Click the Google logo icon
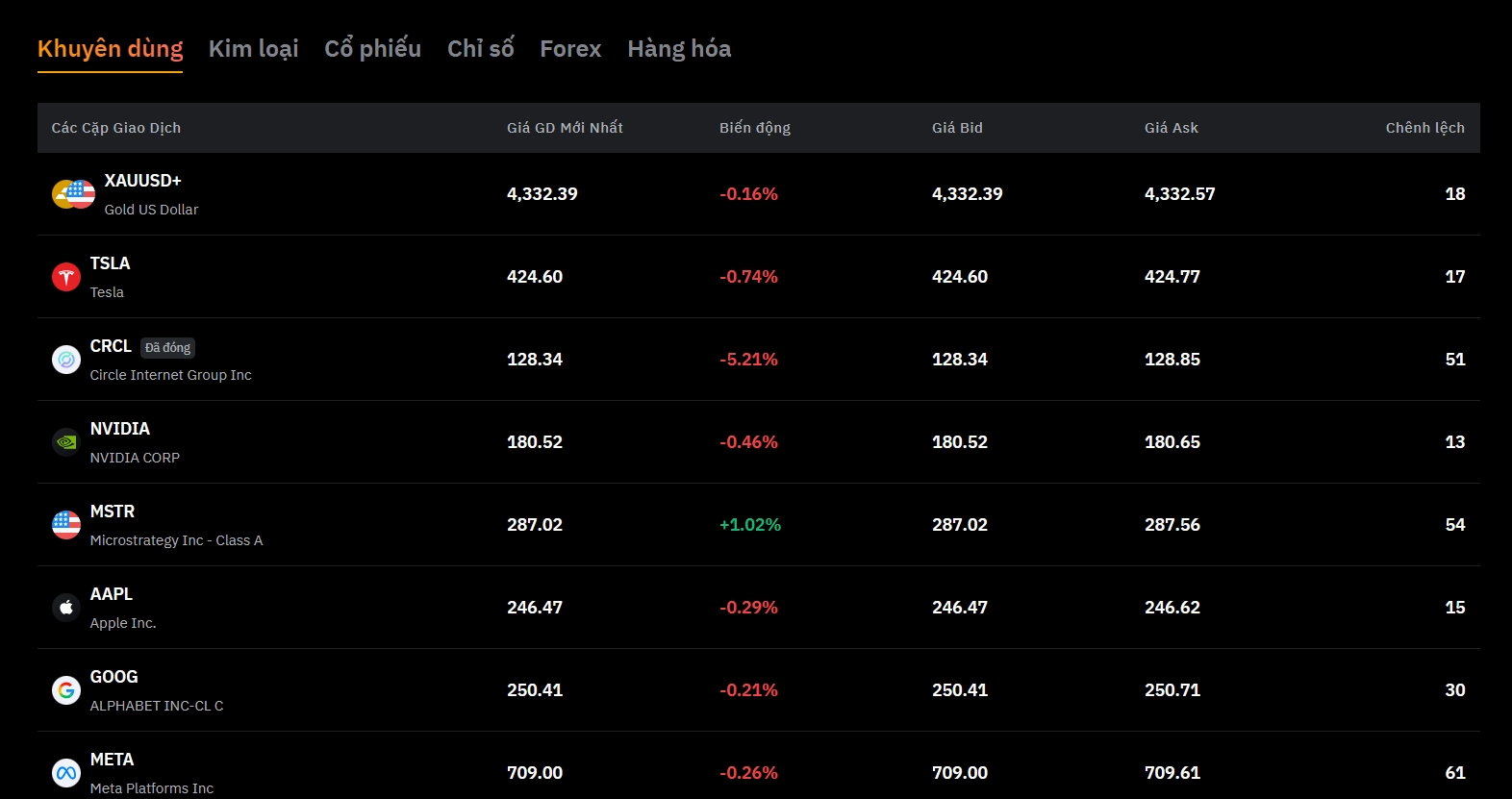1512x799 pixels. click(x=66, y=690)
